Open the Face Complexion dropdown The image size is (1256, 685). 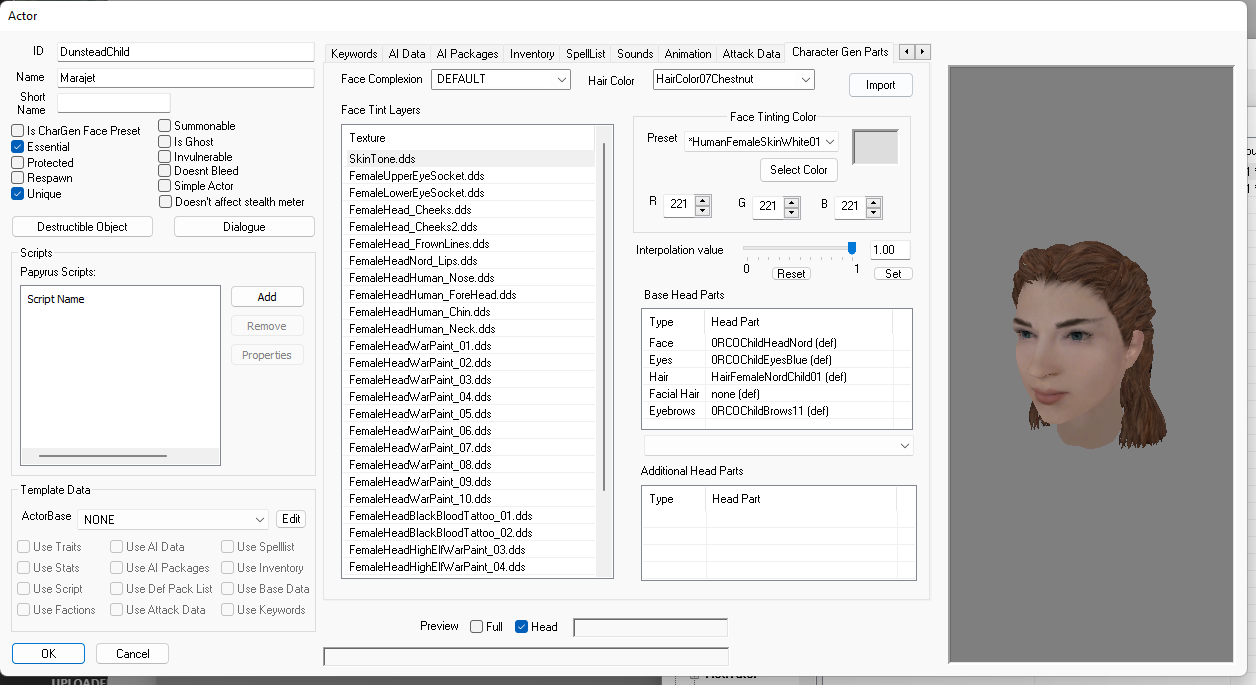point(501,79)
